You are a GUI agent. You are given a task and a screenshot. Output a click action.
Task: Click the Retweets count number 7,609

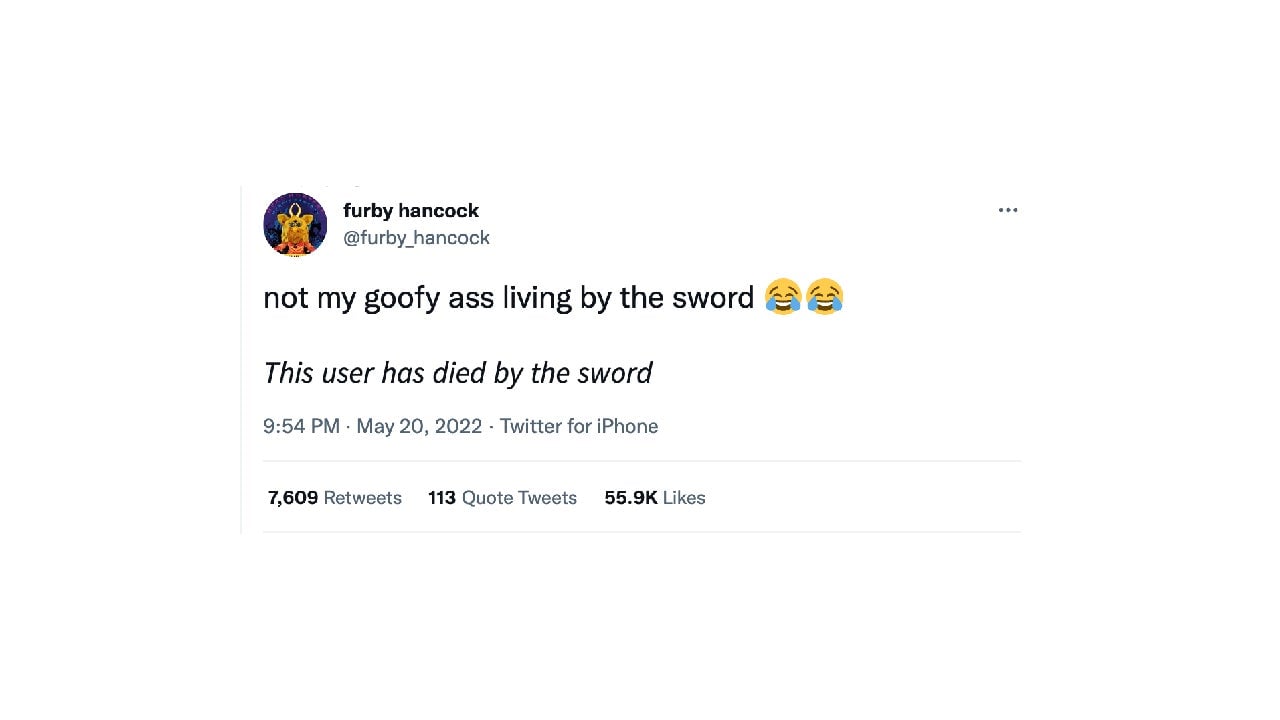point(292,497)
